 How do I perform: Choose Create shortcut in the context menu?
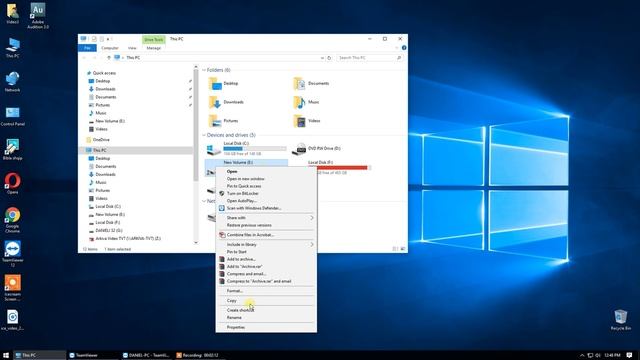pos(266,310)
